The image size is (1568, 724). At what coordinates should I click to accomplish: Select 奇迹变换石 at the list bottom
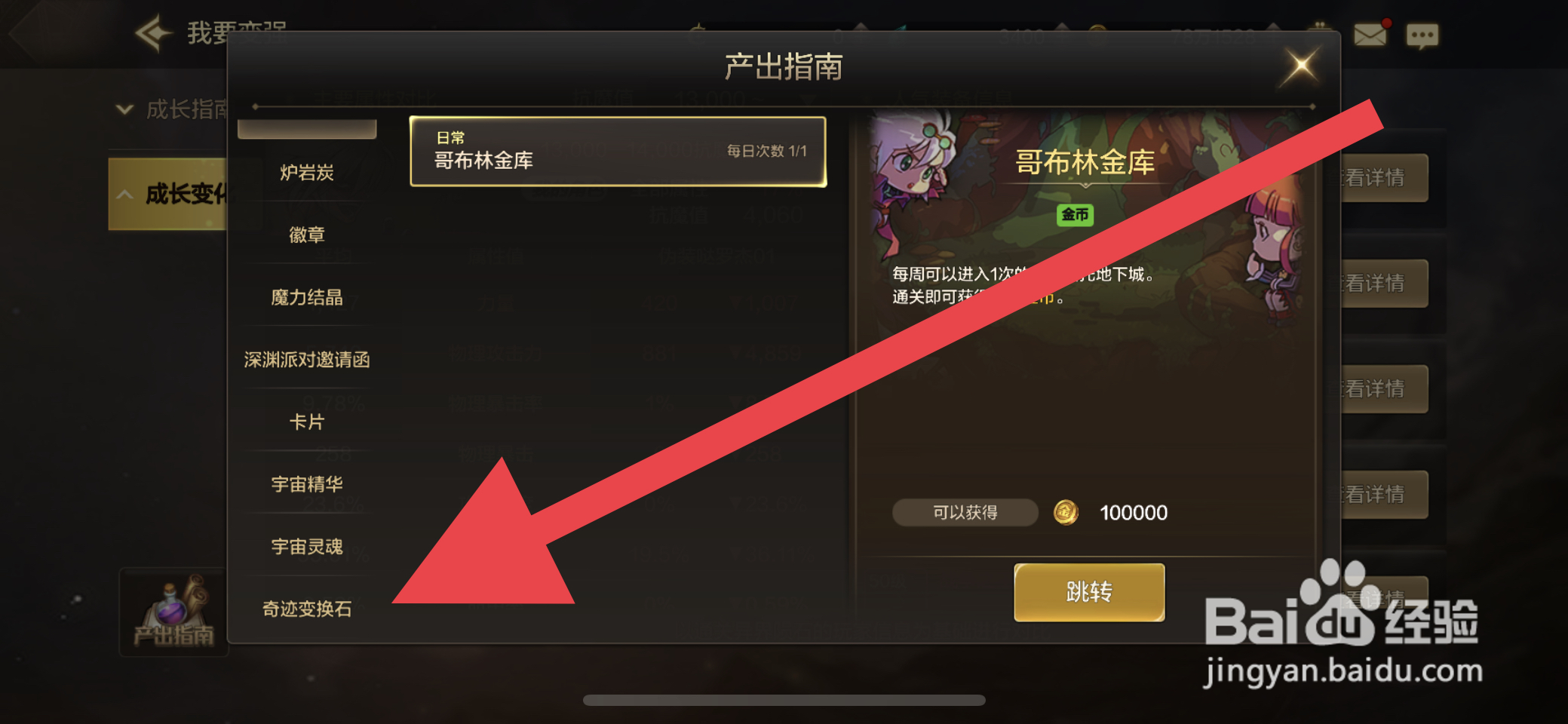[x=307, y=609]
